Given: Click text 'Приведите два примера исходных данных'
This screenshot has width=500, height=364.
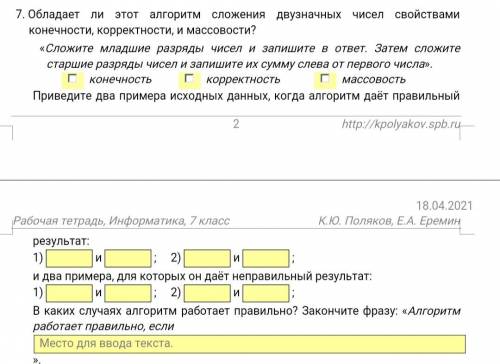Looking at the screenshot, I should 152,96.
